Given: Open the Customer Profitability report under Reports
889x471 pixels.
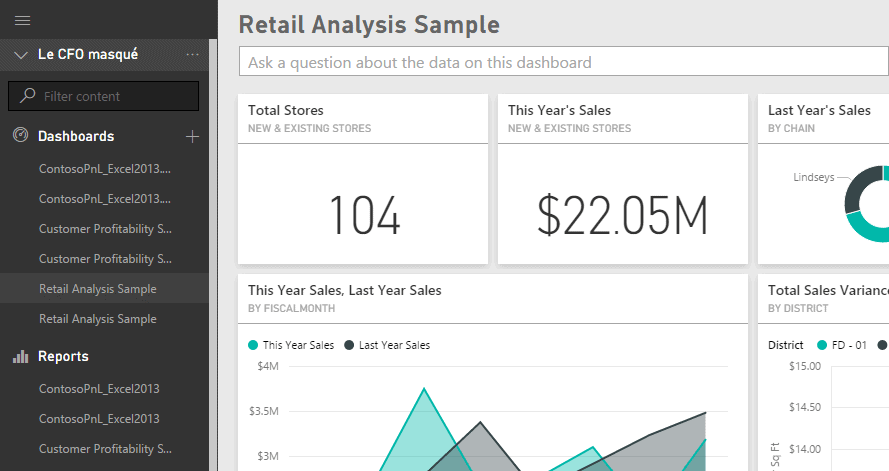Looking at the screenshot, I should [x=104, y=448].
